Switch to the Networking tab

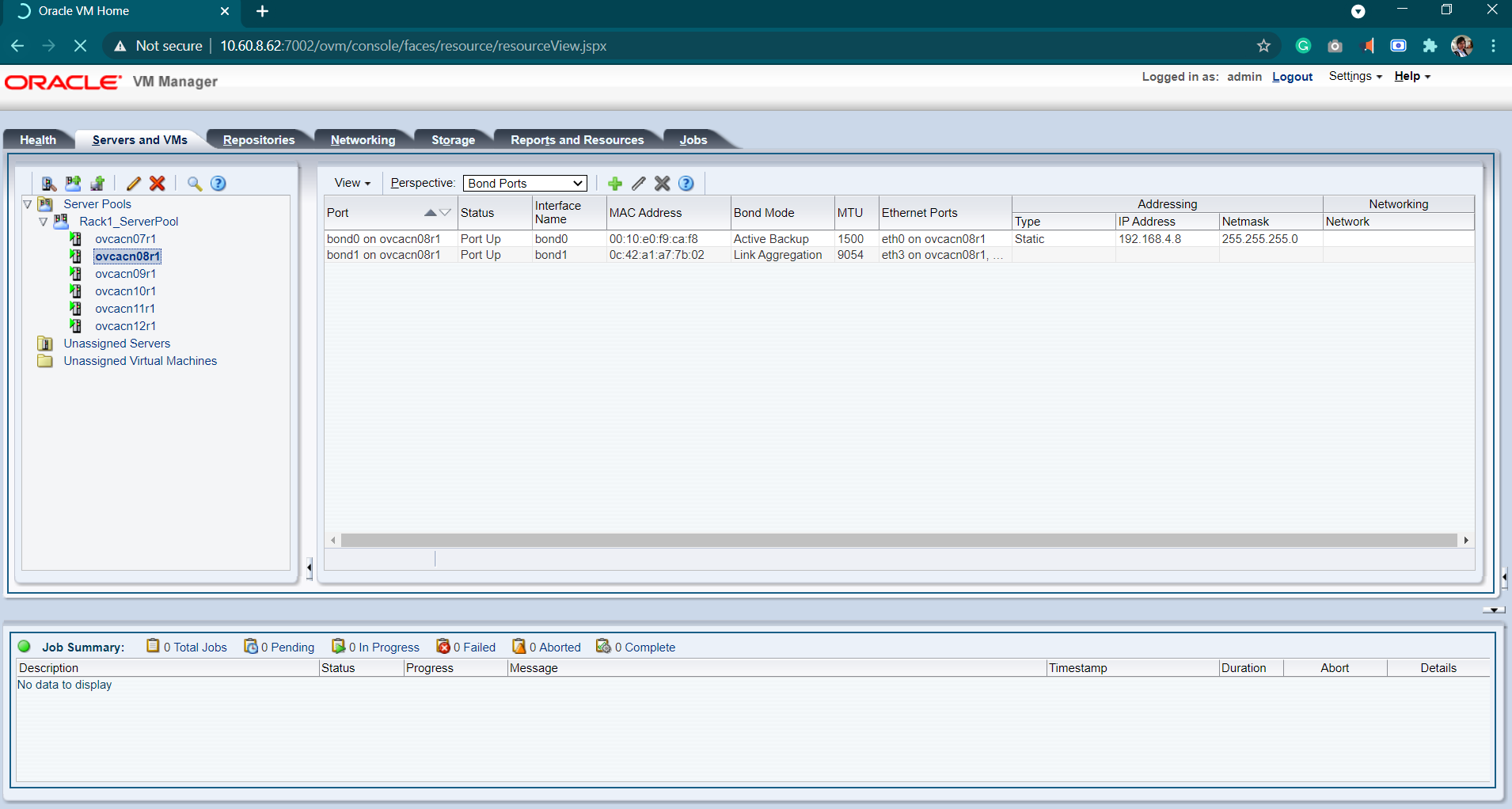pyautogui.click(x=363, y=140)
